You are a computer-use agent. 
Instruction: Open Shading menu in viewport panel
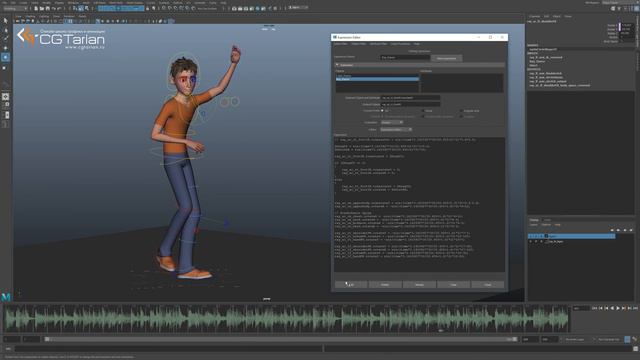coord(31,16)
